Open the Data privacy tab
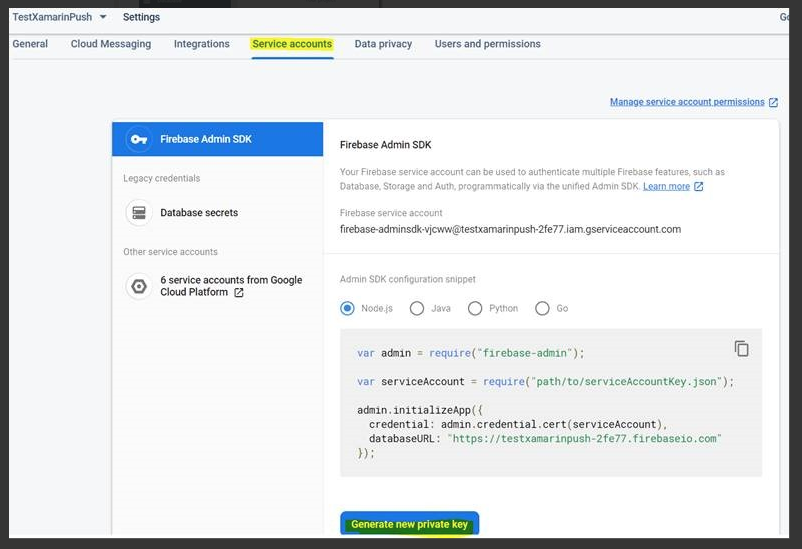 (383, 44)
